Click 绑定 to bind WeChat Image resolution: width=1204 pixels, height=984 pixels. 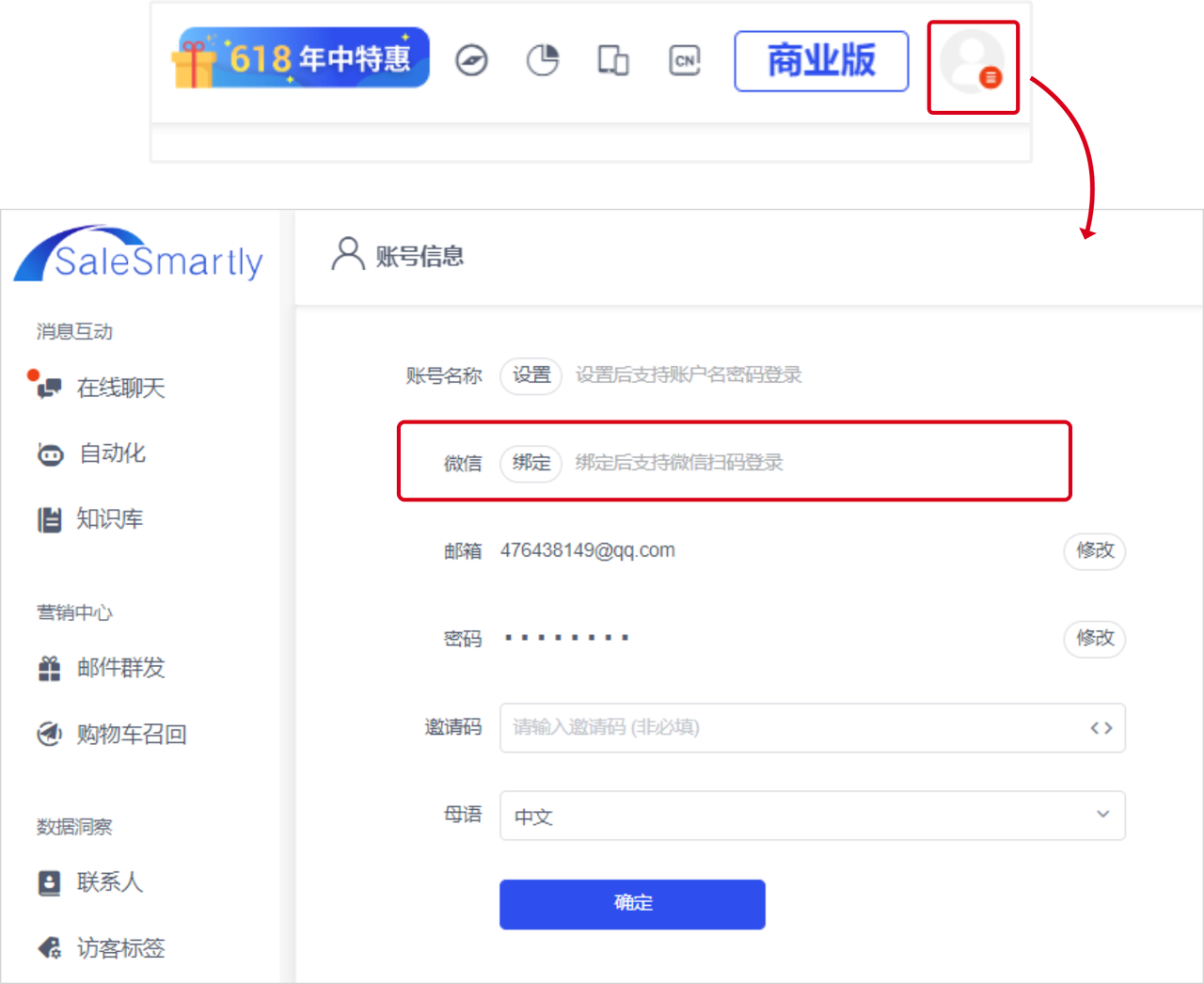click(531, 463)
